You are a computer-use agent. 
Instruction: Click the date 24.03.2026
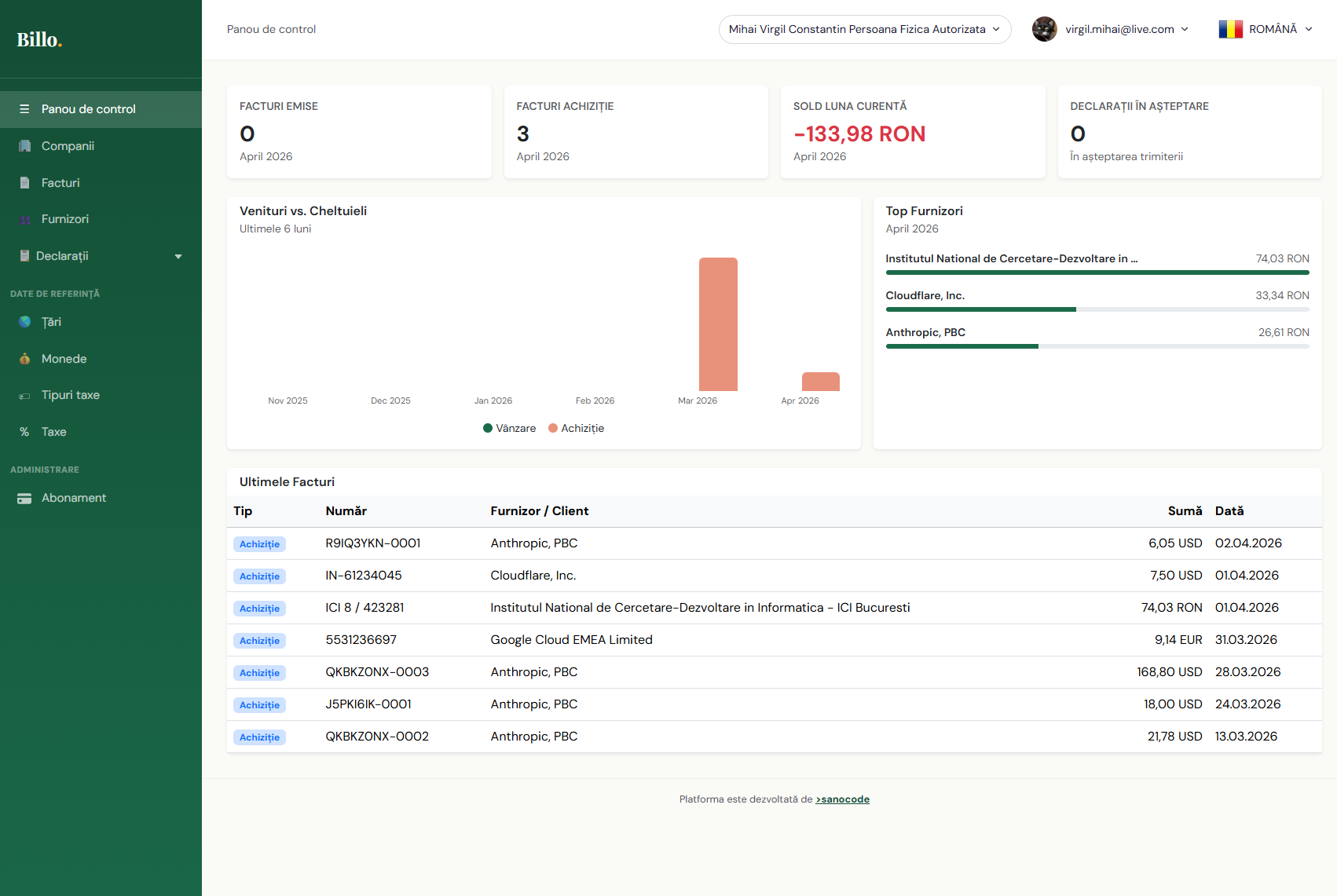(1247, 704)
